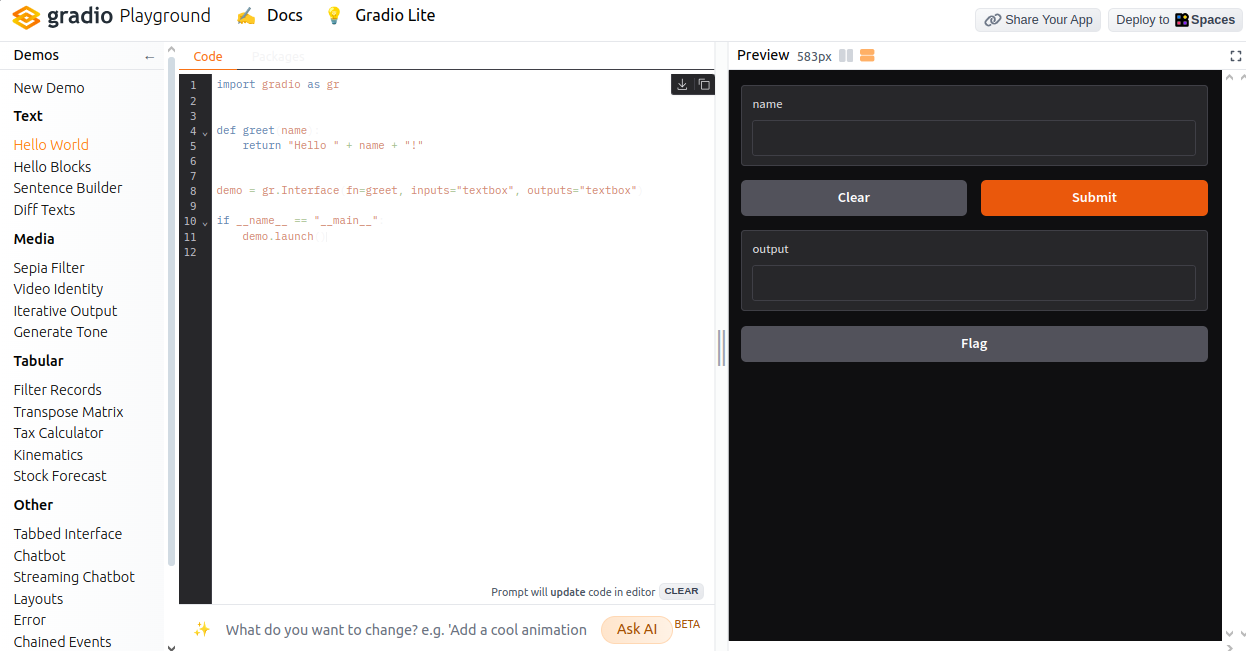Open the Streaming Chatbot demo
The height and width of the screenshot is (651, 1246).
[x=74, y=577]
